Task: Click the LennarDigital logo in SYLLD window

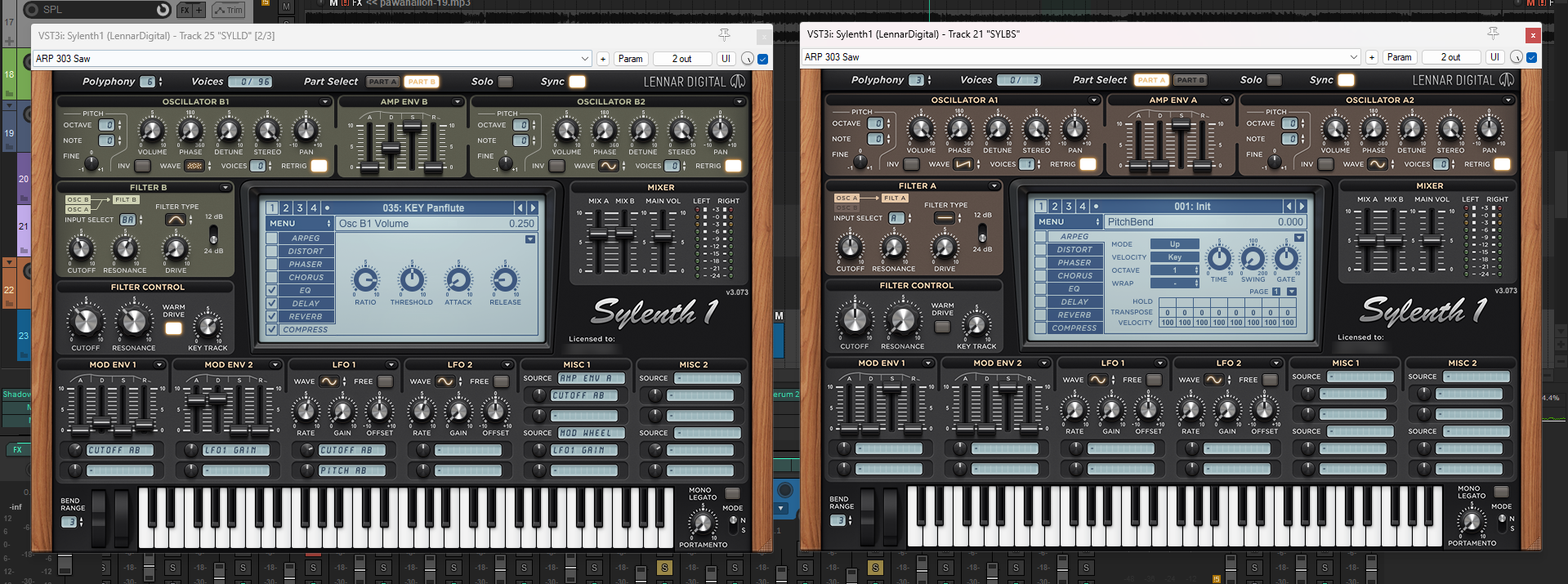Action: tap(695, 82)
